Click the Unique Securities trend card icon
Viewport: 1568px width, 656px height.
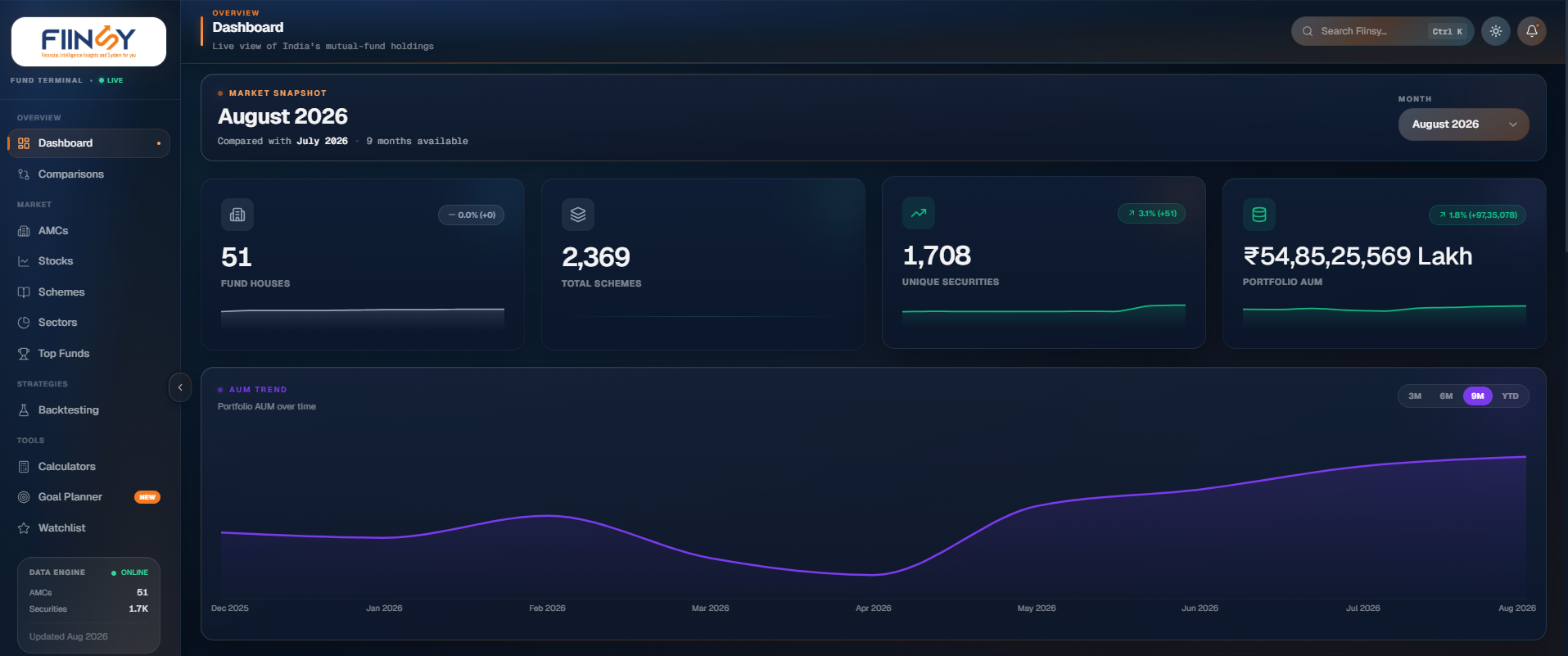(919, 213)
